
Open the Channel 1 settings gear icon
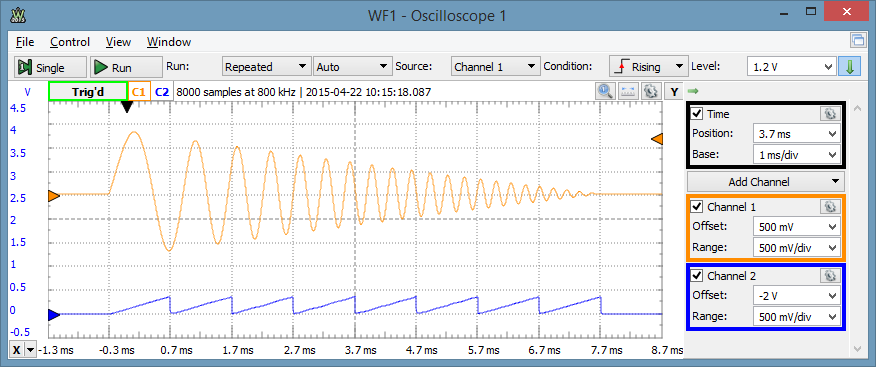pyautogui.click(x=829, y=207)
